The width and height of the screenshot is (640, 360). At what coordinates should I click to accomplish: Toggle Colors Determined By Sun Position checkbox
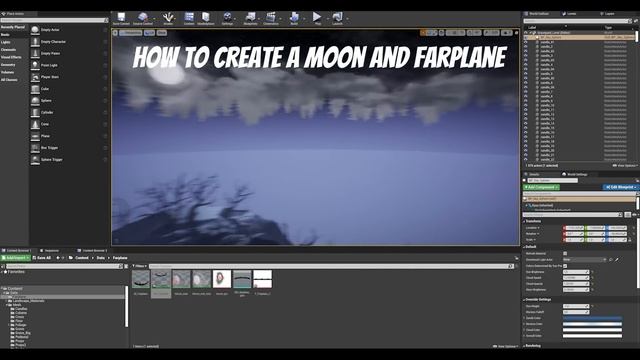tap(565, 266)
